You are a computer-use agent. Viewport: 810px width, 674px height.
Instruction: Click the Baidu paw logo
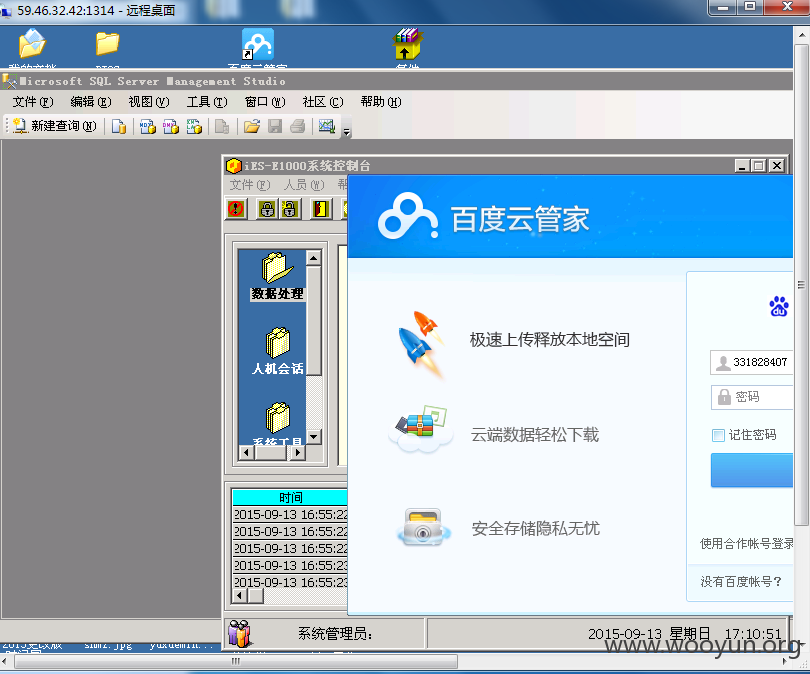tap(778, 306)
